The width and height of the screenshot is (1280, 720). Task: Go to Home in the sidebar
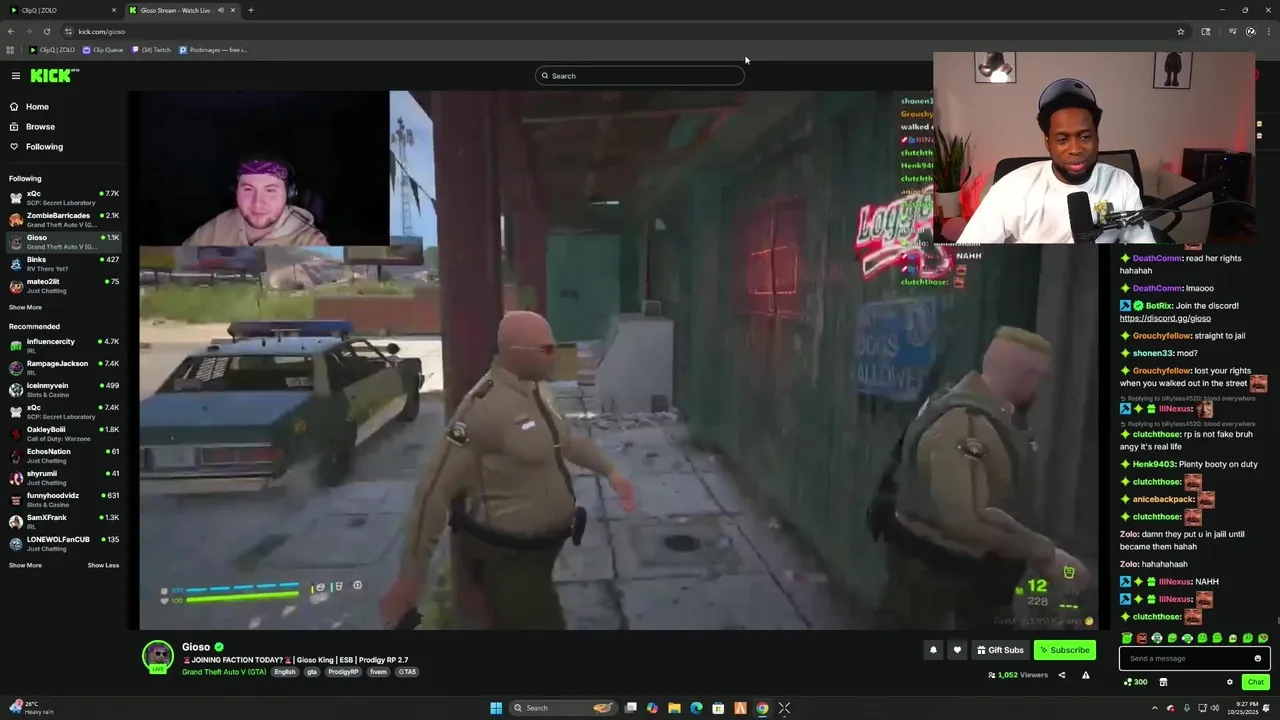[37, 107]
